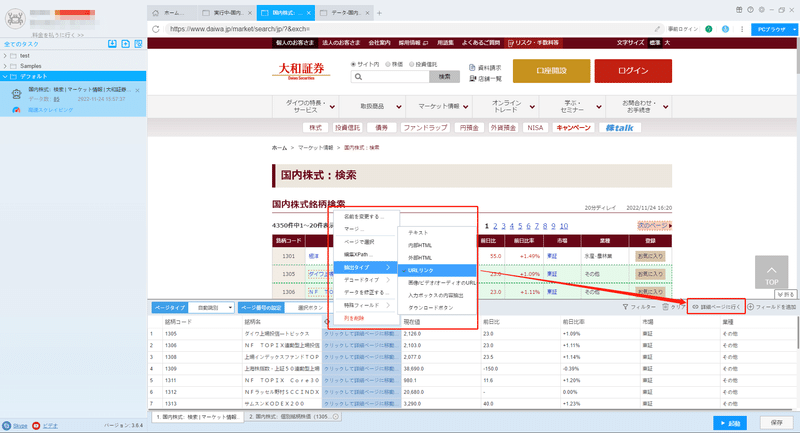The width and height of the screenshot is (800, 433).
Task: Open bottom tab 2. 国内株式: 個別銘柄株価
Action: pos(294,417)
